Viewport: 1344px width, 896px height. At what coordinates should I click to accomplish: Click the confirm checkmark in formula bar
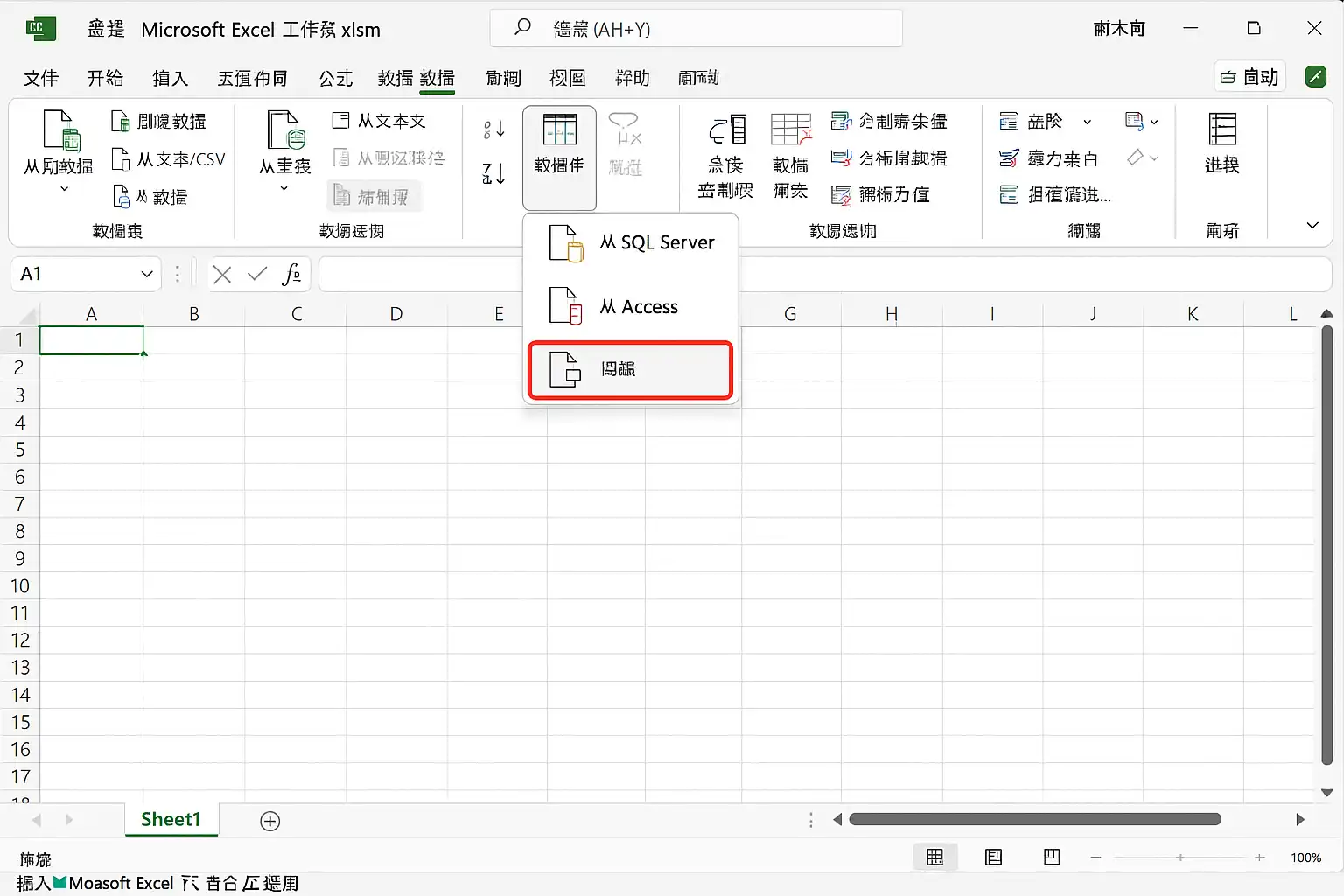(x=257, y=275)
